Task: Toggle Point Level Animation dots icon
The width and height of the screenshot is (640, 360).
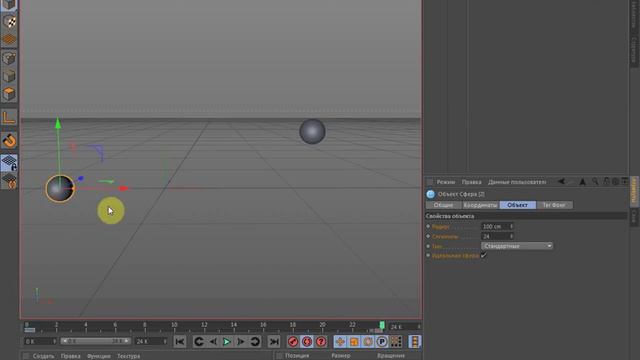Action: pos(396,342)
